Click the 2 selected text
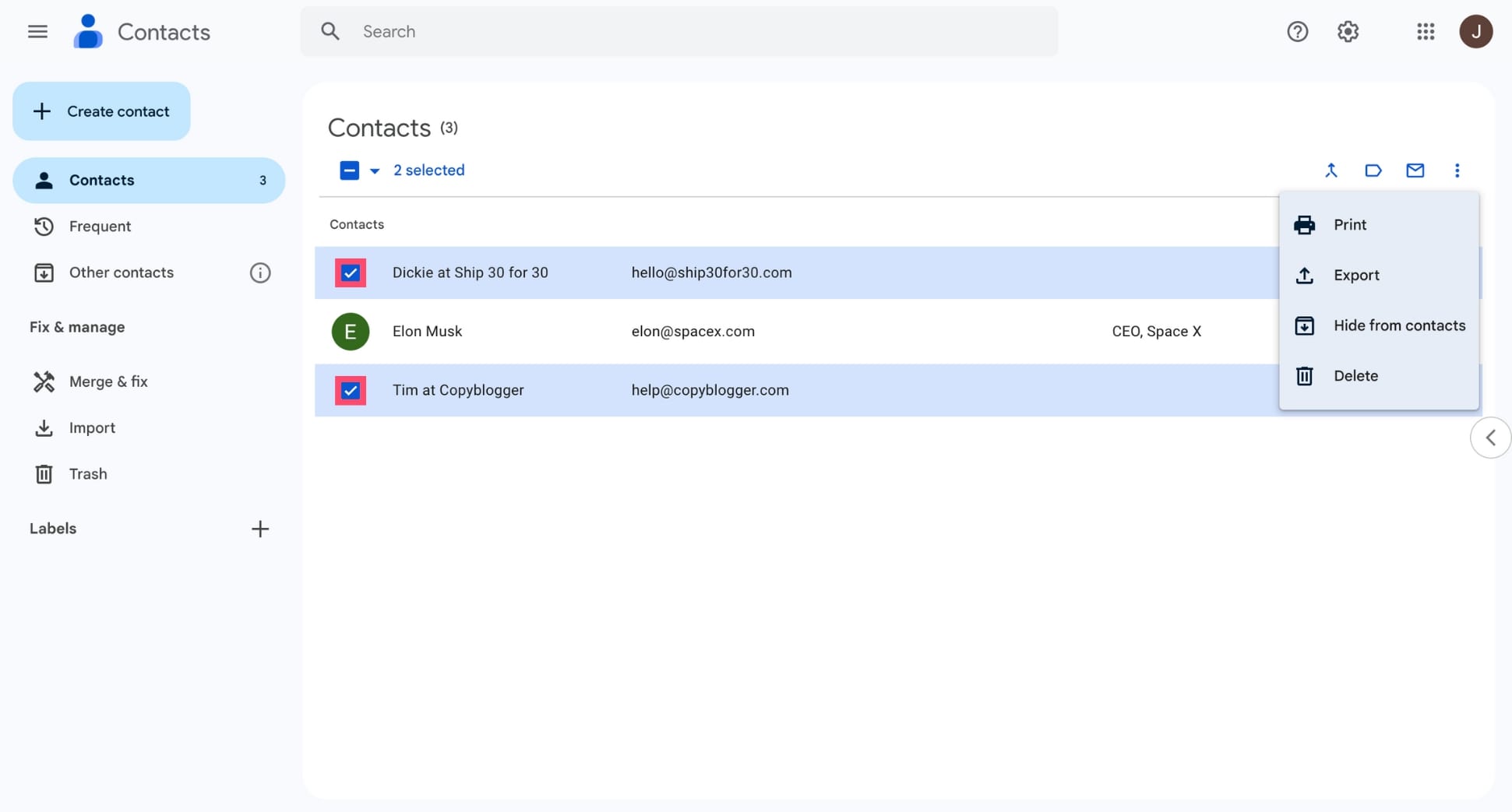The height and width of the screenshot is (812, 1512). pos(428,170)
